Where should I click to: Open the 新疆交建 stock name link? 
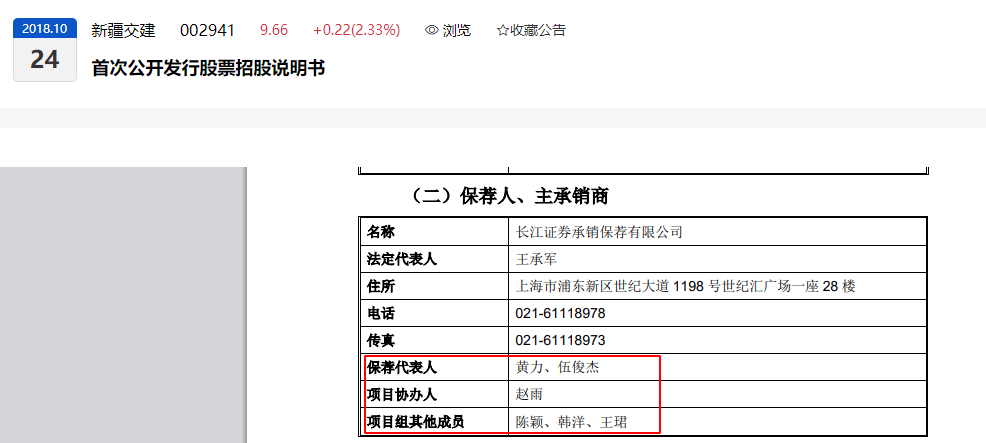123,30
